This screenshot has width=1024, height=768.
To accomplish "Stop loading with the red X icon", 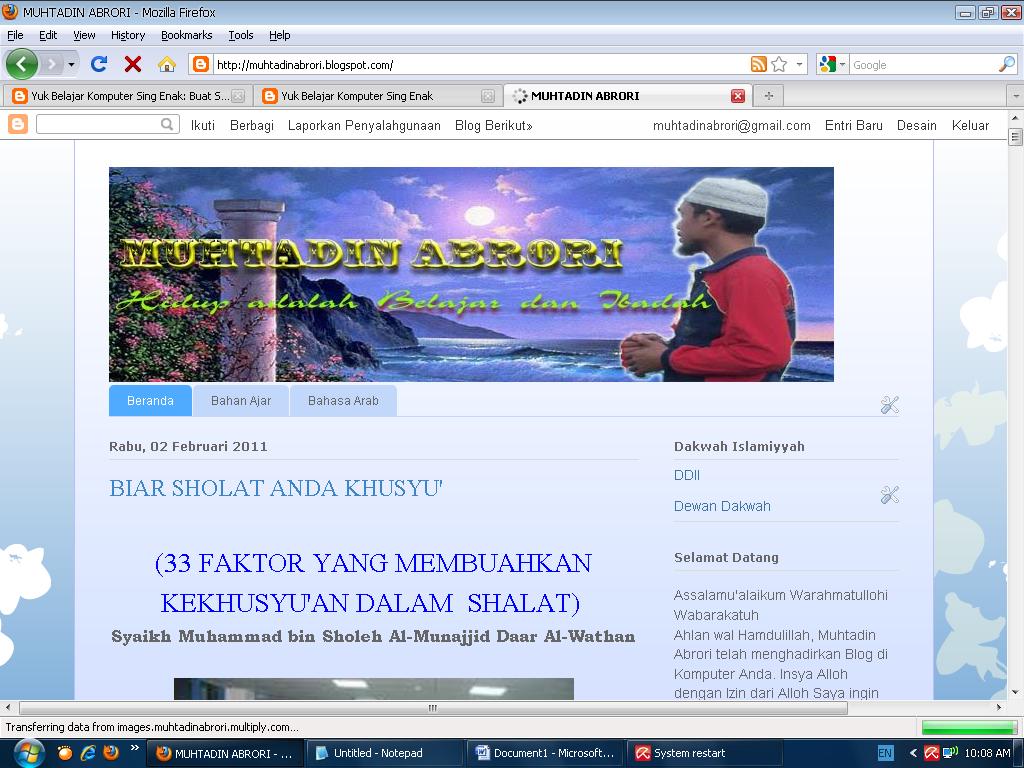I will tap(133, 64).
